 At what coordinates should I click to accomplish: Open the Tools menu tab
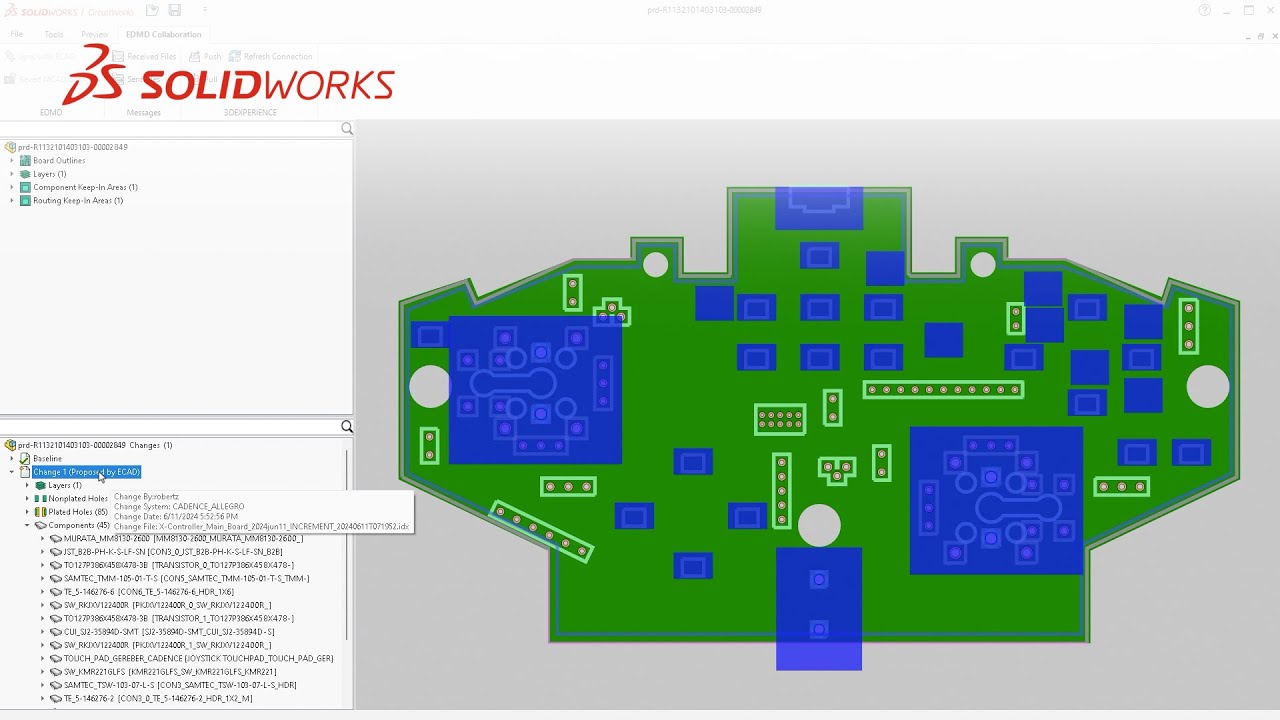pos(54,34)
